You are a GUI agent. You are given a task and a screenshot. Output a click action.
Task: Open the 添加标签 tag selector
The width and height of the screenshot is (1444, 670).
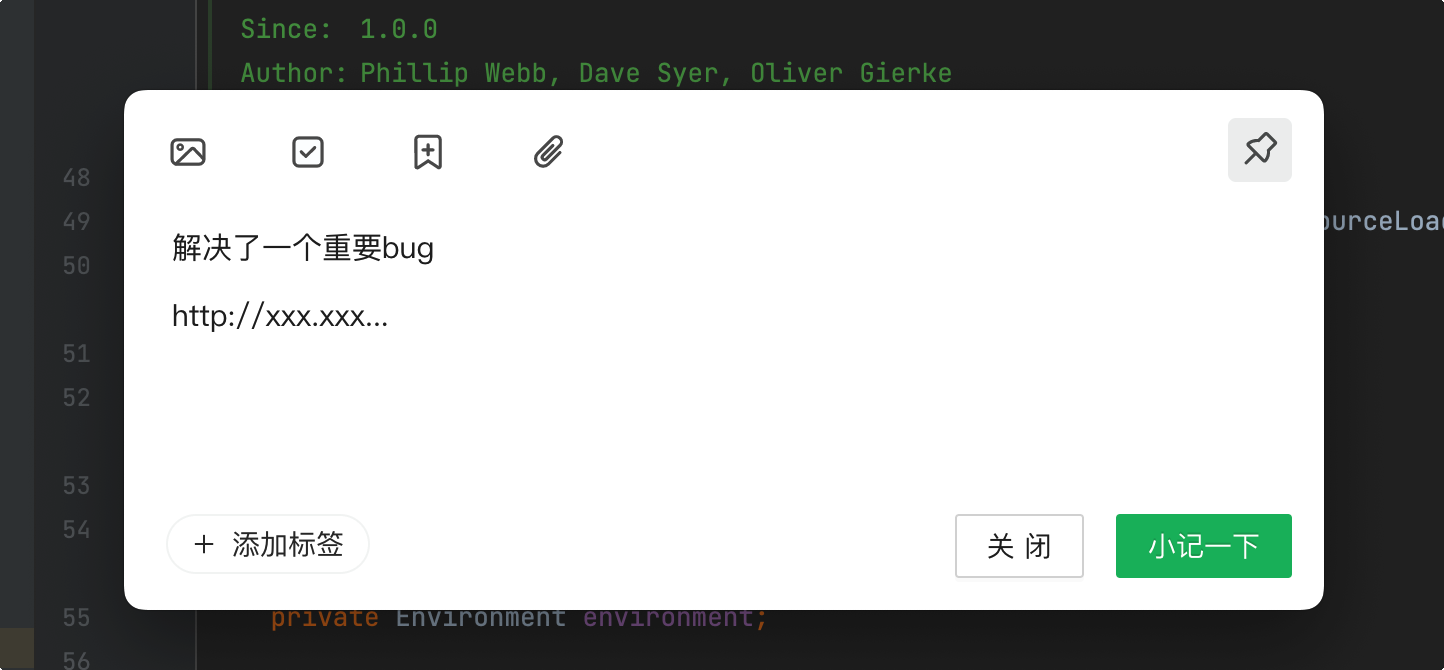point(268,544)
